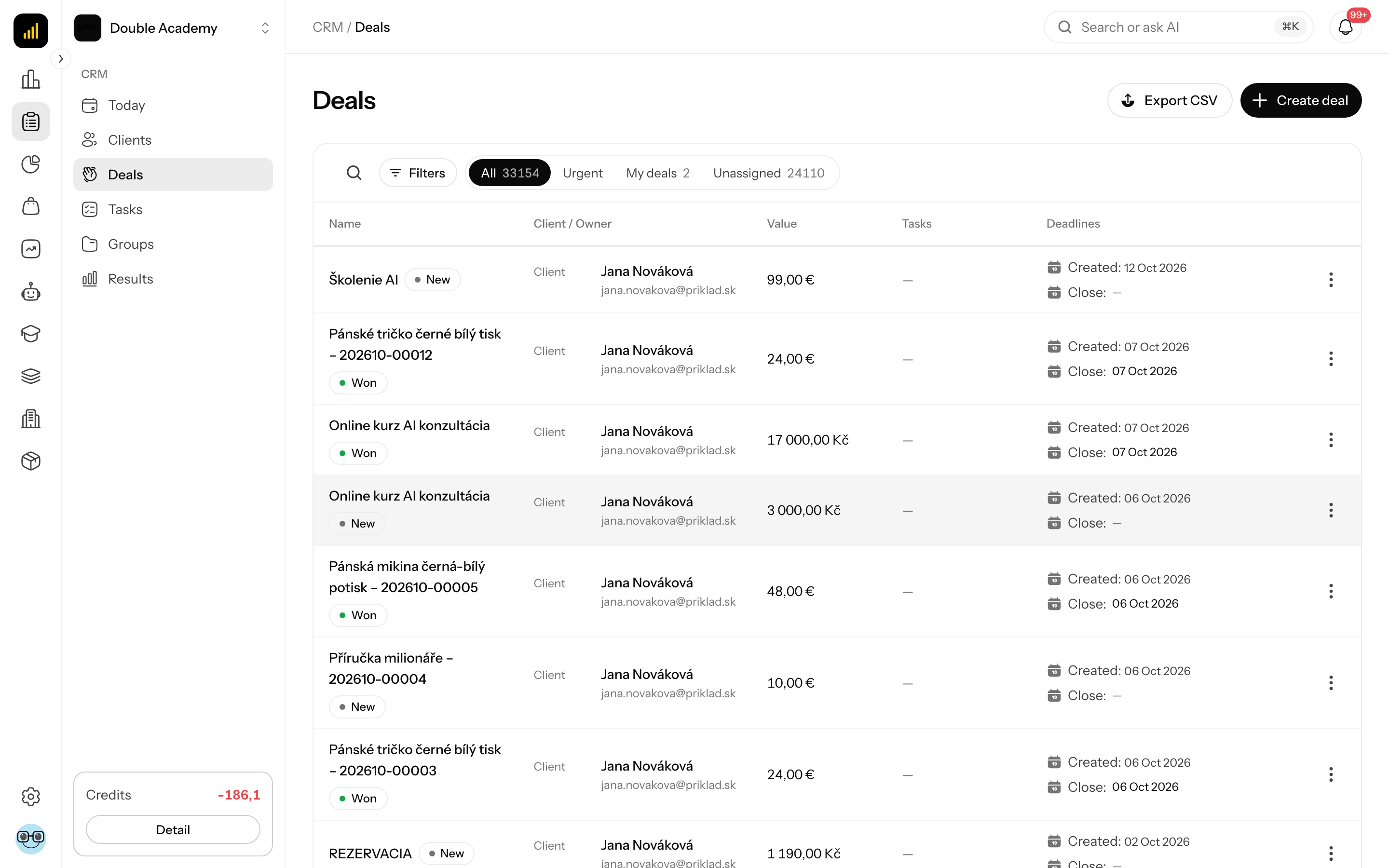1389x868 pixels.
Task: Click the user avatar with glasses
Action: [x=30, y=839]
